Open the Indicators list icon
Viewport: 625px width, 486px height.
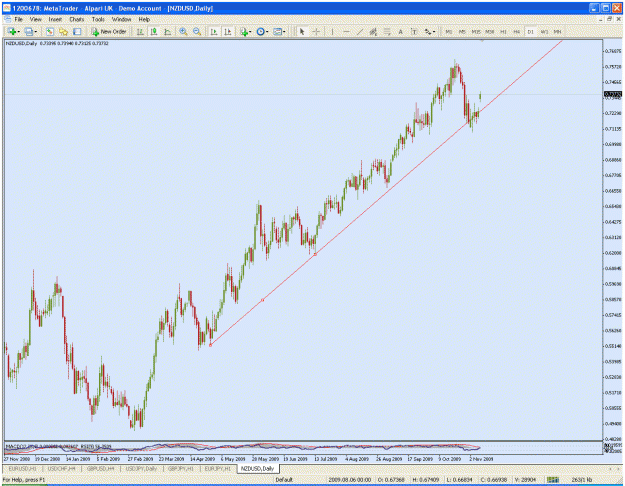point(244,31)
